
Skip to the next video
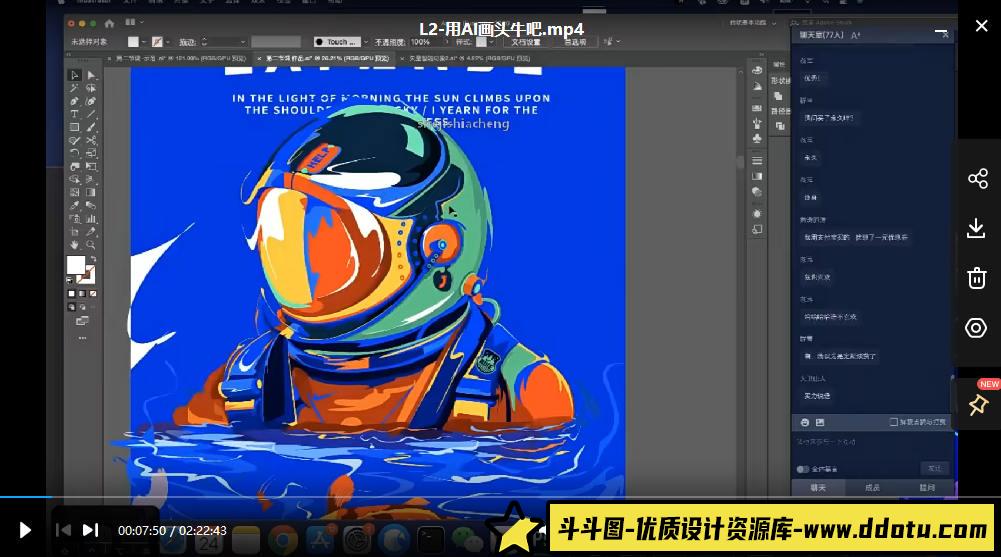91,530
